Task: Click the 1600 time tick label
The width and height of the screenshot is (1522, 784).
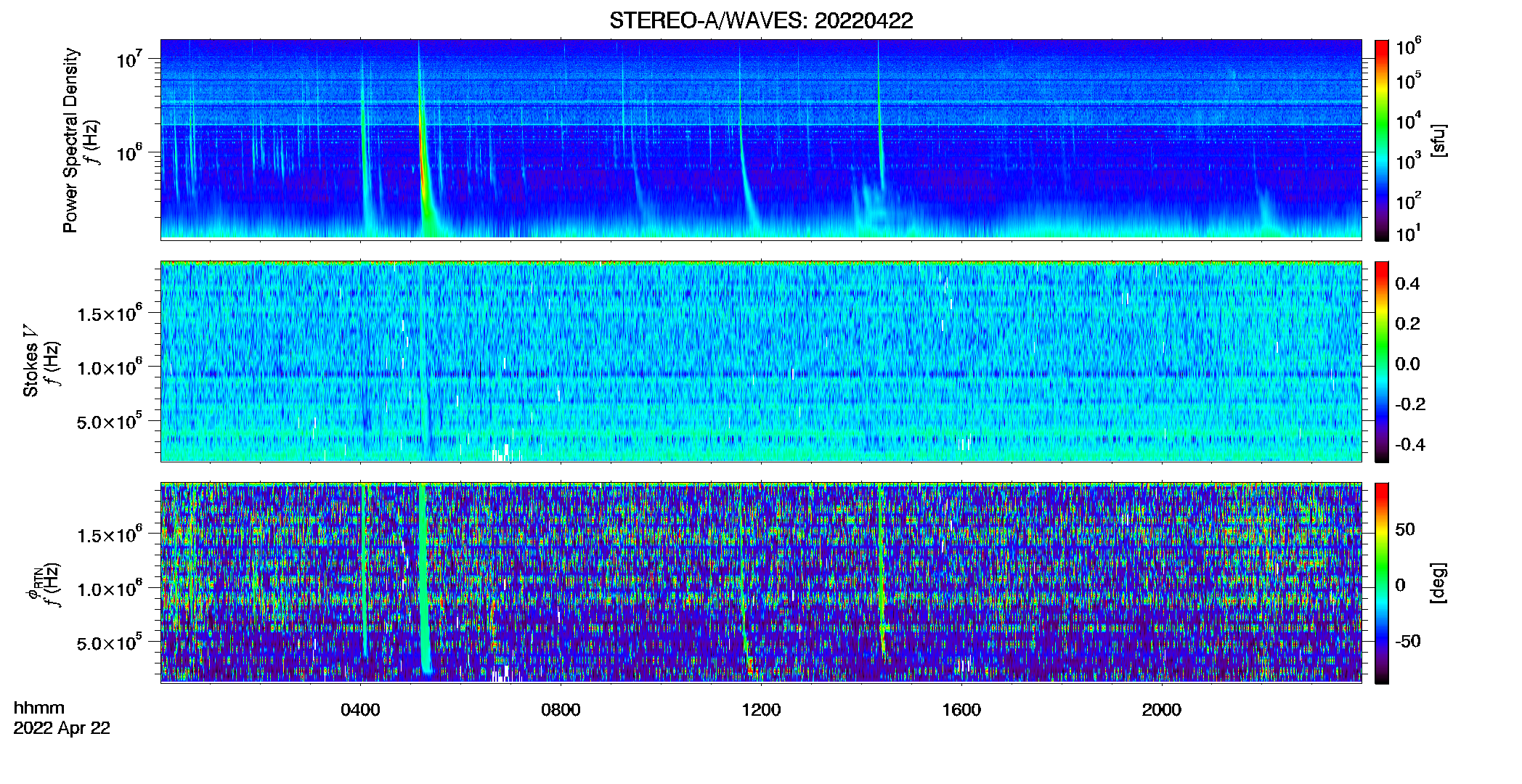Action: click(x=961, y=710)
